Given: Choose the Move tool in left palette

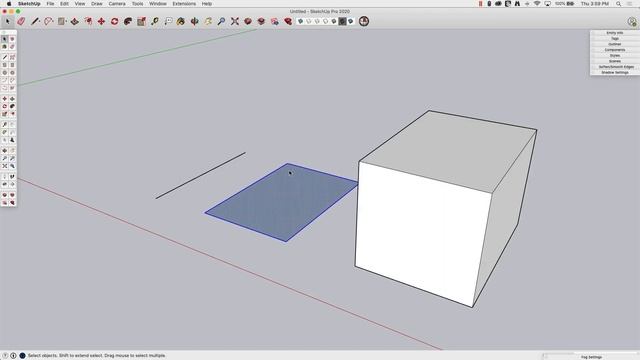Looking at the screenshot, I should pos(4,99).
